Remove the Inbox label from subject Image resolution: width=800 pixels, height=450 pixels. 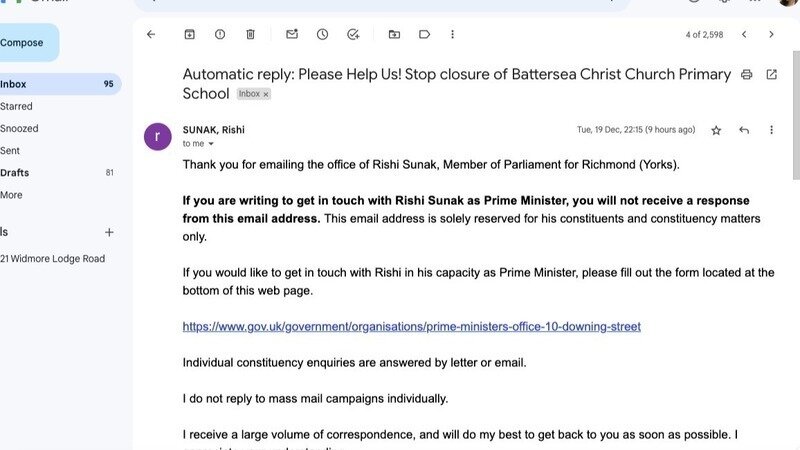click(x=266, y=94)
